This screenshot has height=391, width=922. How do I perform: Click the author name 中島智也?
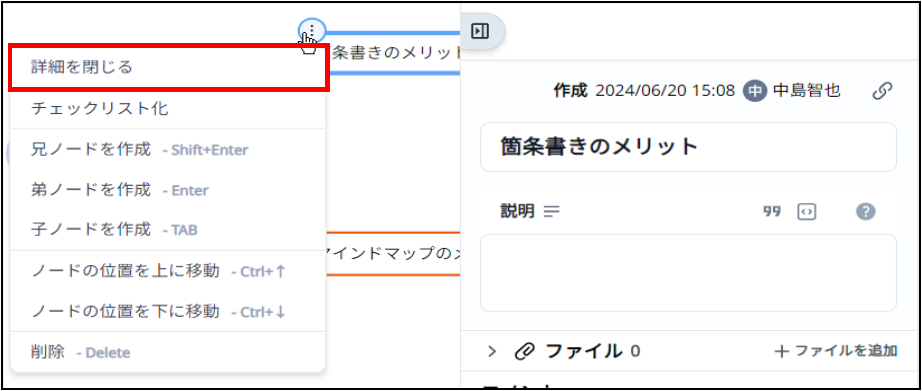click(807, 91)
